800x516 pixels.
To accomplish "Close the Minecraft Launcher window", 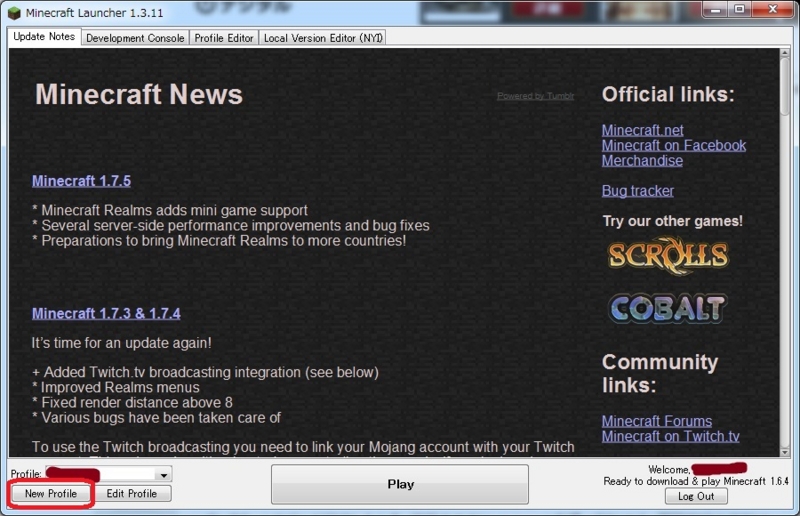I will click(772, 10).
